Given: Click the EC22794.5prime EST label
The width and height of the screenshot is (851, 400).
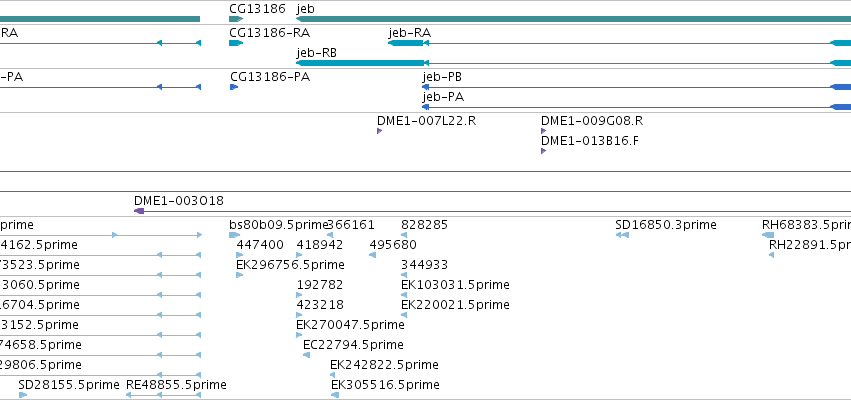Looking at the screenshot, I should pos(353,345).
